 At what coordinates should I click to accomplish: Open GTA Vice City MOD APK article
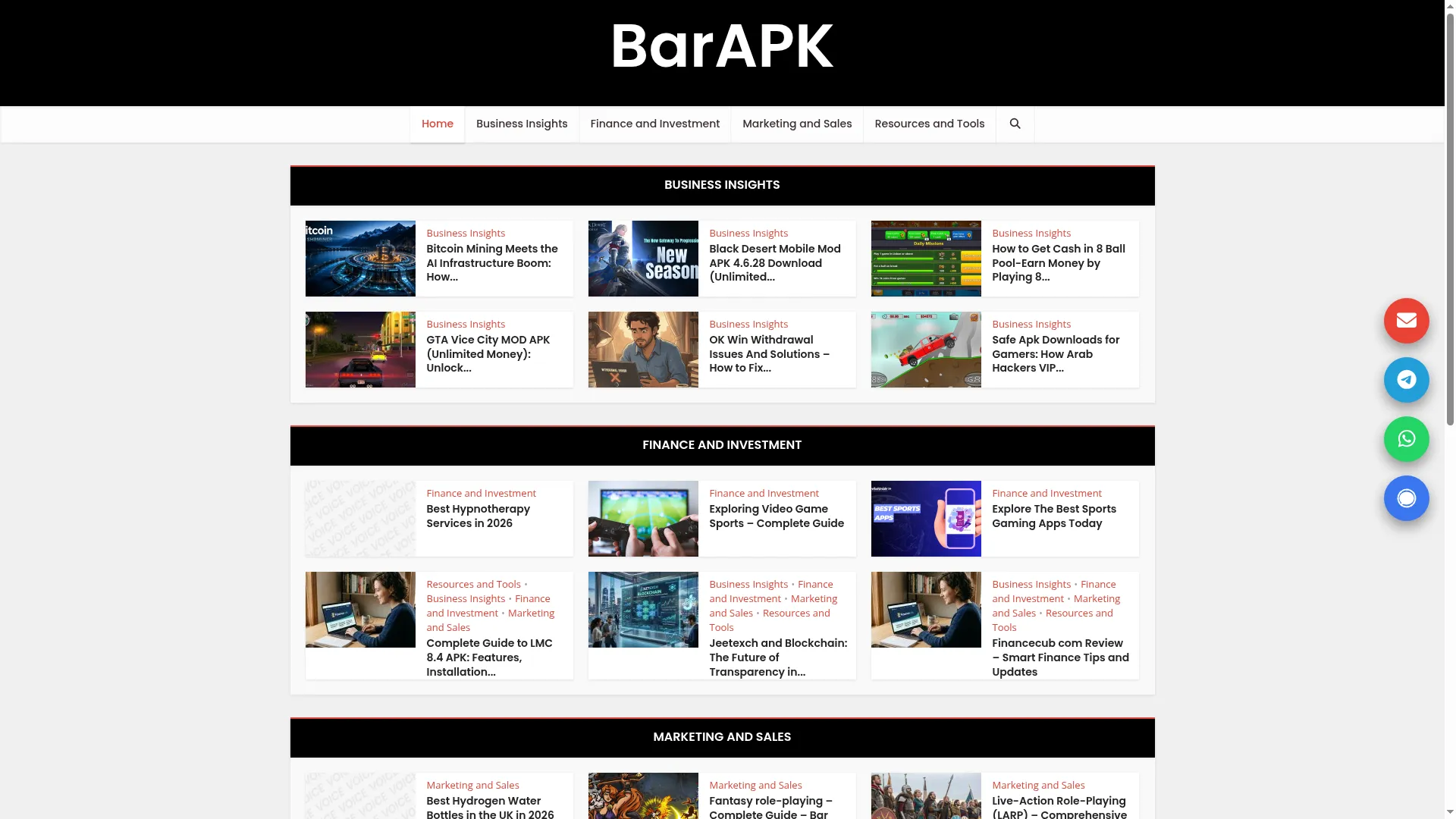488,354
